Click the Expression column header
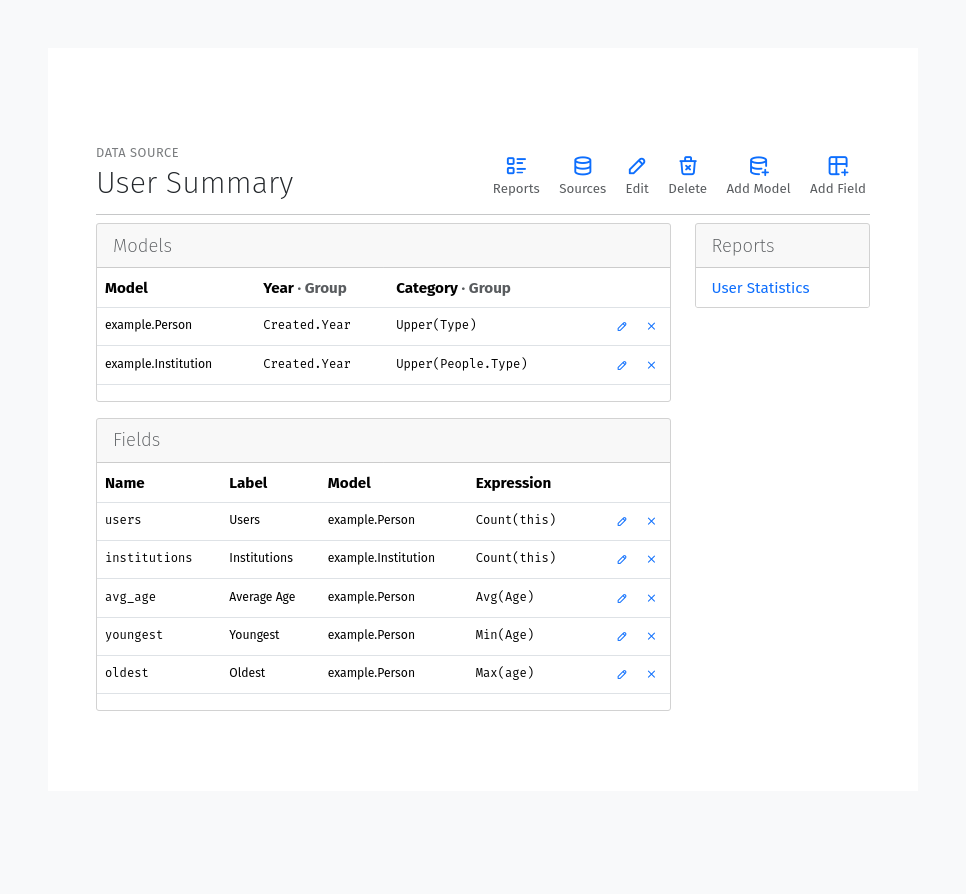The height and width of the screenshot is (894, 966). coord(513,483)
